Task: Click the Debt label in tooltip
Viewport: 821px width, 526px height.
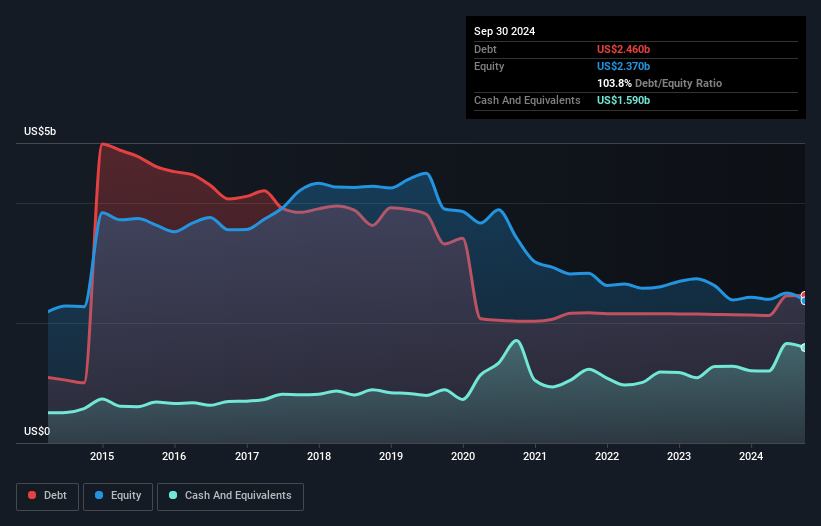Action: pos(485,49)
